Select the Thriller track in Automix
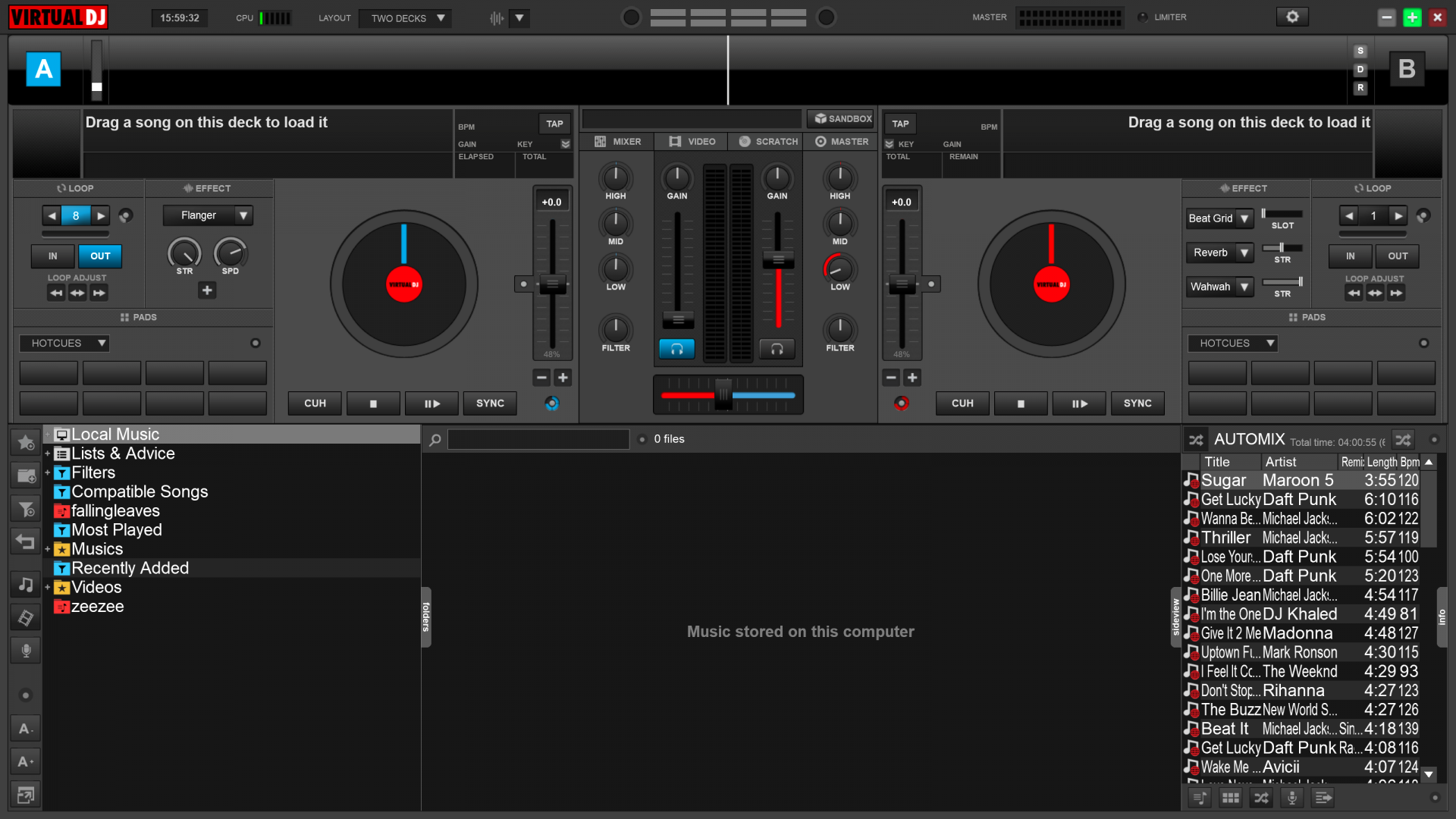This screenshot has width=1456, height=819. coord(1301,538)
